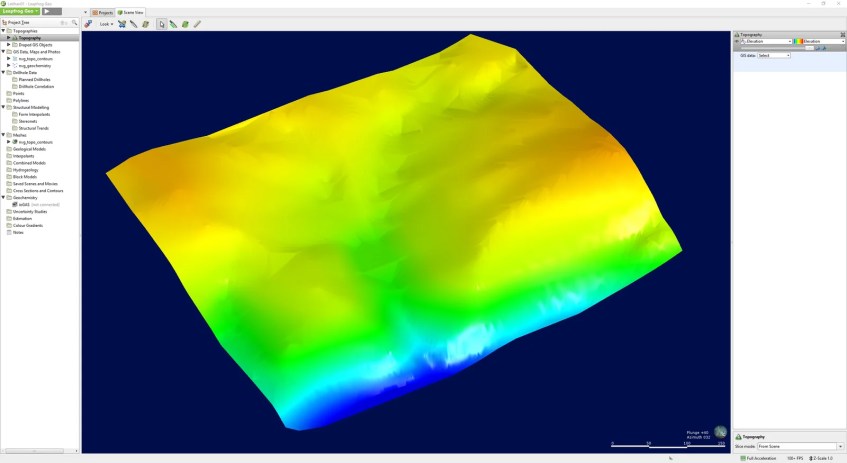Select the Geological Models folder
Viewport: 847px width, 463px height.
(29, 149)
